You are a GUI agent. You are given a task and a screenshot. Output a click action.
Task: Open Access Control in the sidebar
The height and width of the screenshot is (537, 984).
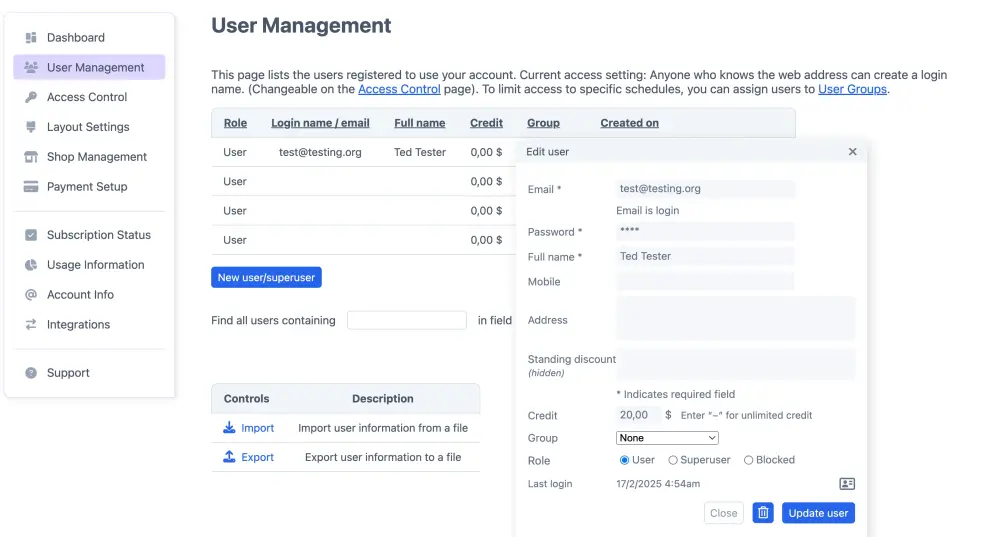pyautogui.click(x=87, y=97)
